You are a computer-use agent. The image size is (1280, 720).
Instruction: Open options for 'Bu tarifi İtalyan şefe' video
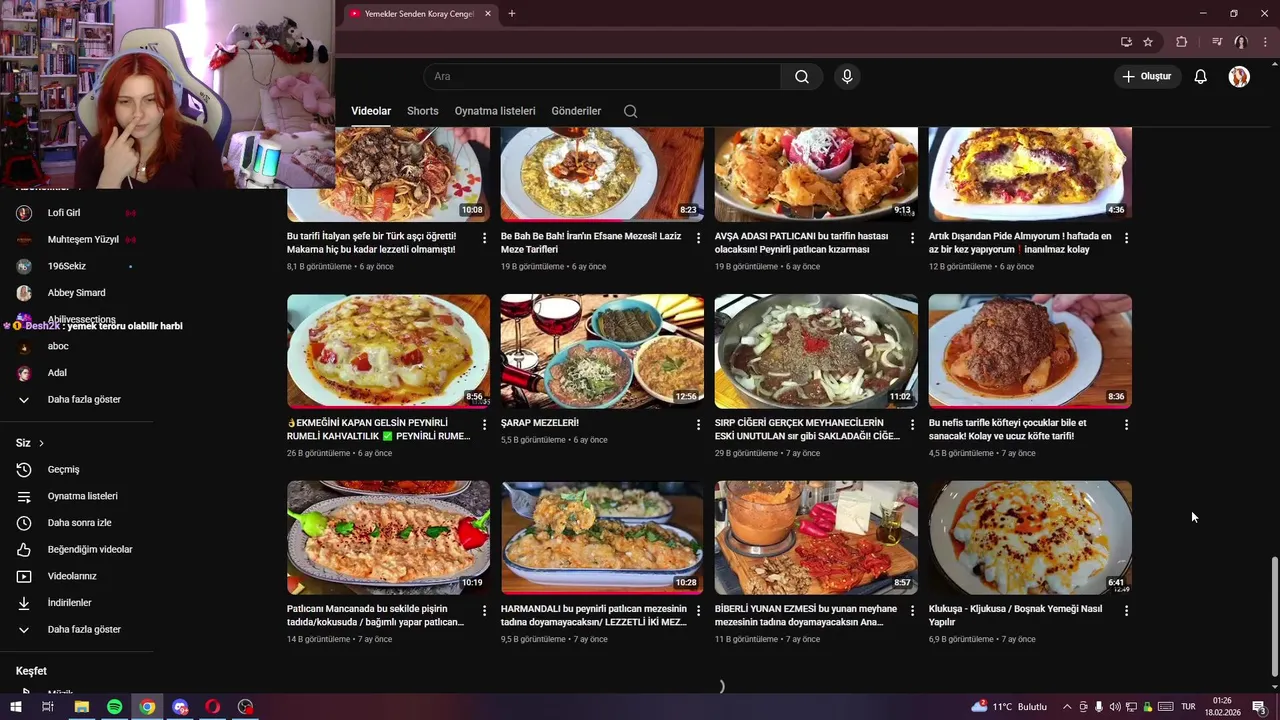[x=484, y=238]
